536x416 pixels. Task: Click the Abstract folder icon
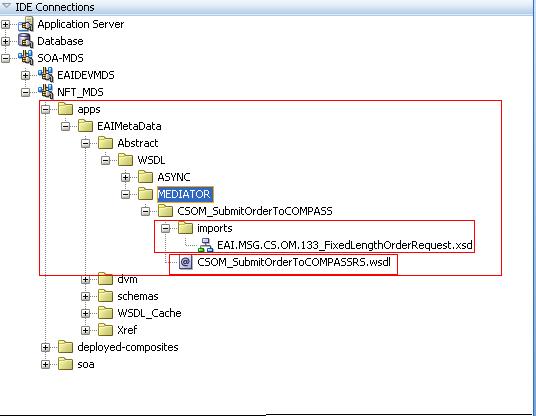(105, 143)
